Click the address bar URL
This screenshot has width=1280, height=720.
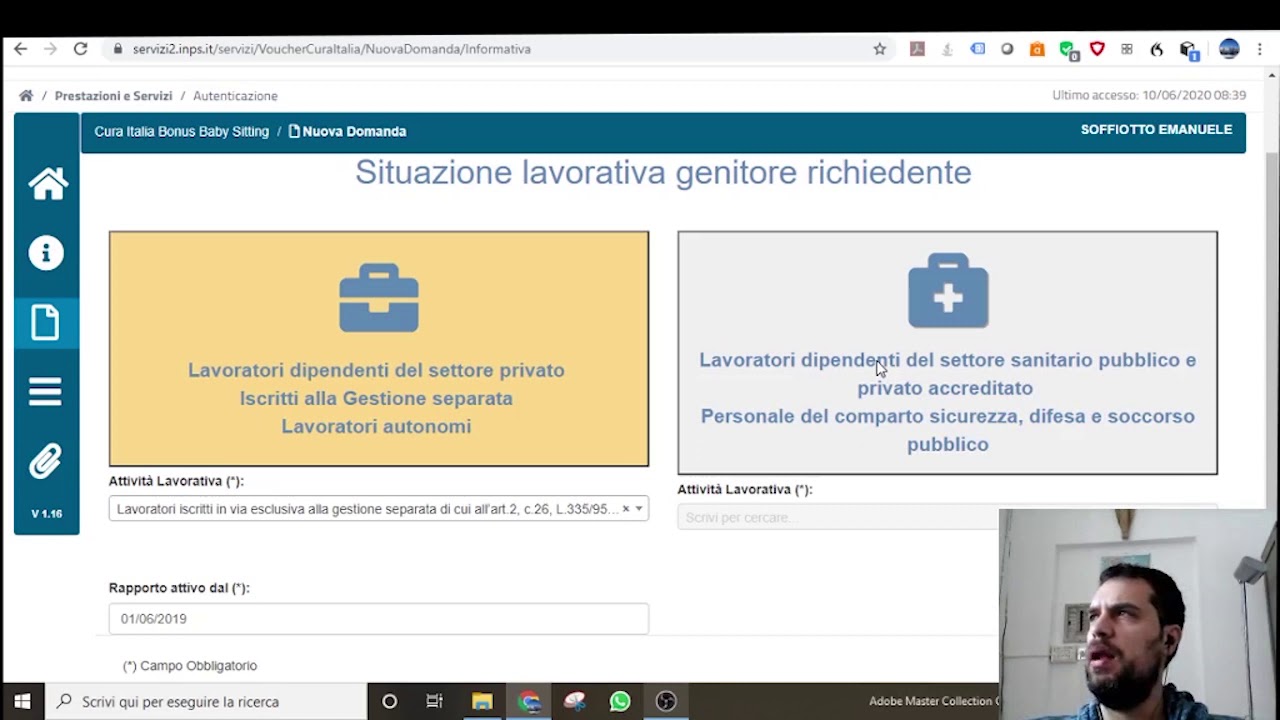point(331,49)
